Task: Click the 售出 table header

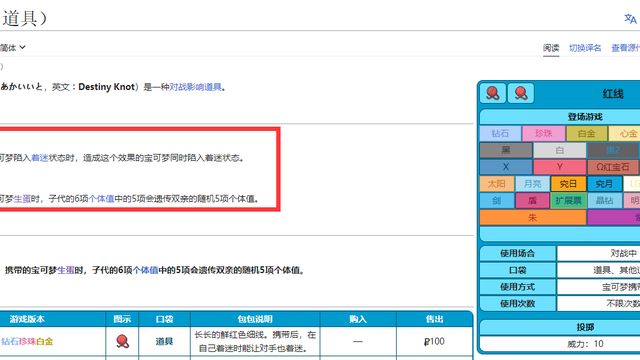Action: click(x=435, y=319)
